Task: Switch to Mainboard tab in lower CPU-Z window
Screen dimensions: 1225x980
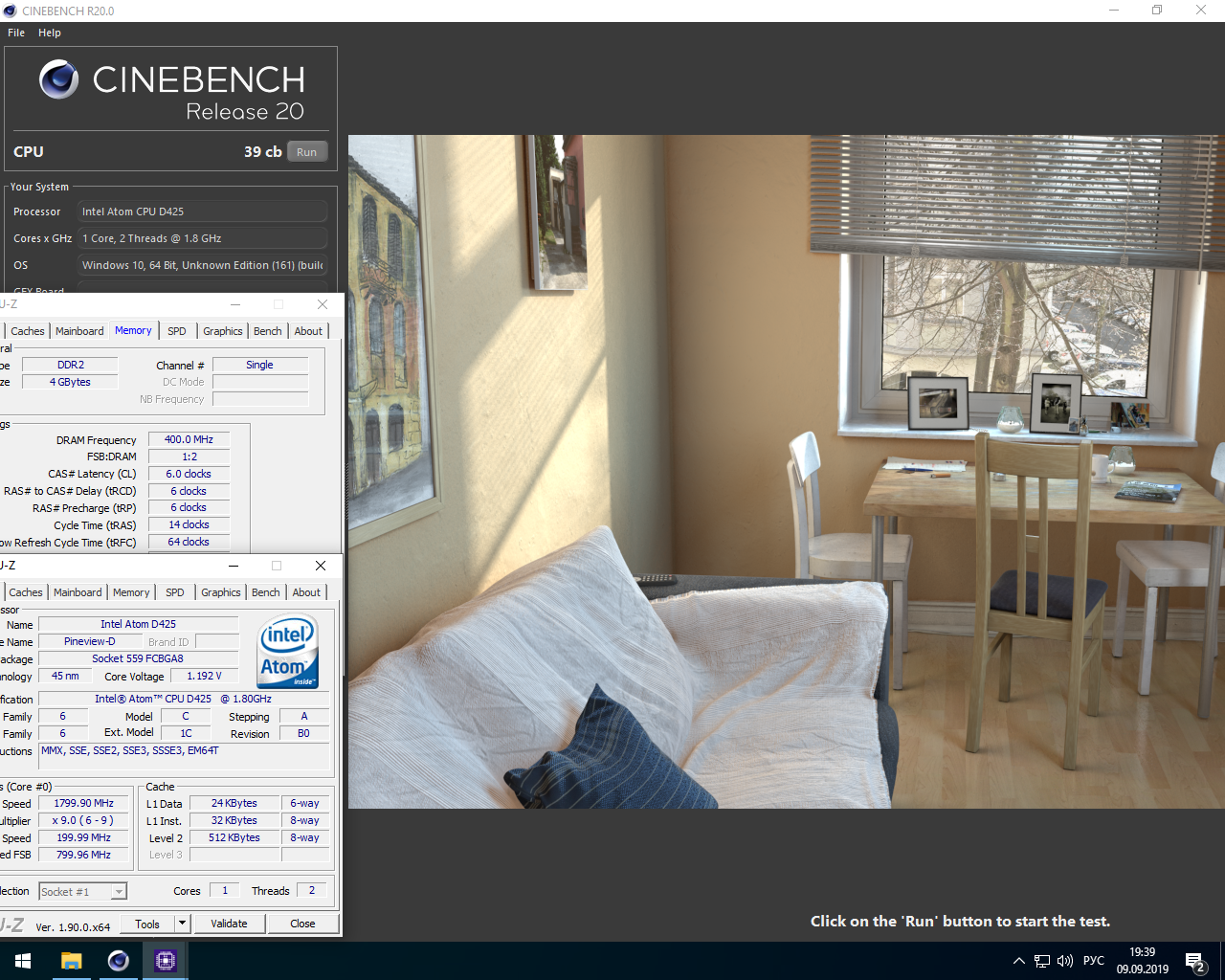Action: tap(78, 592)
